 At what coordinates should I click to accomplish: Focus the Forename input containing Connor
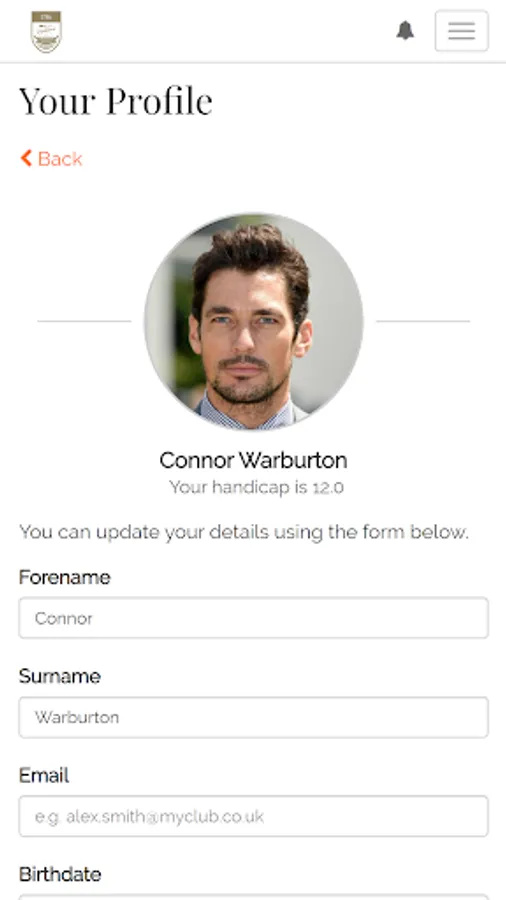254,618
